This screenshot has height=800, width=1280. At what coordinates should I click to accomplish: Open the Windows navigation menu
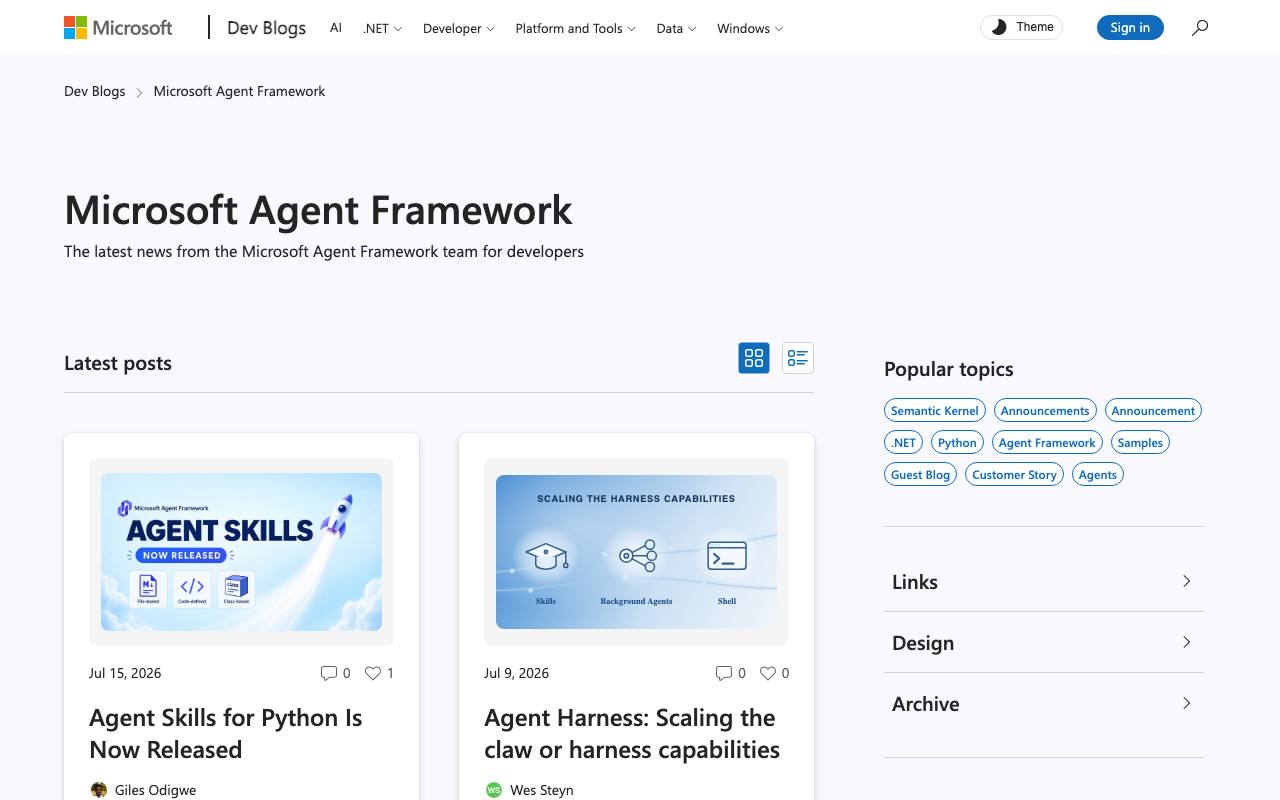[x=750, y=28]
